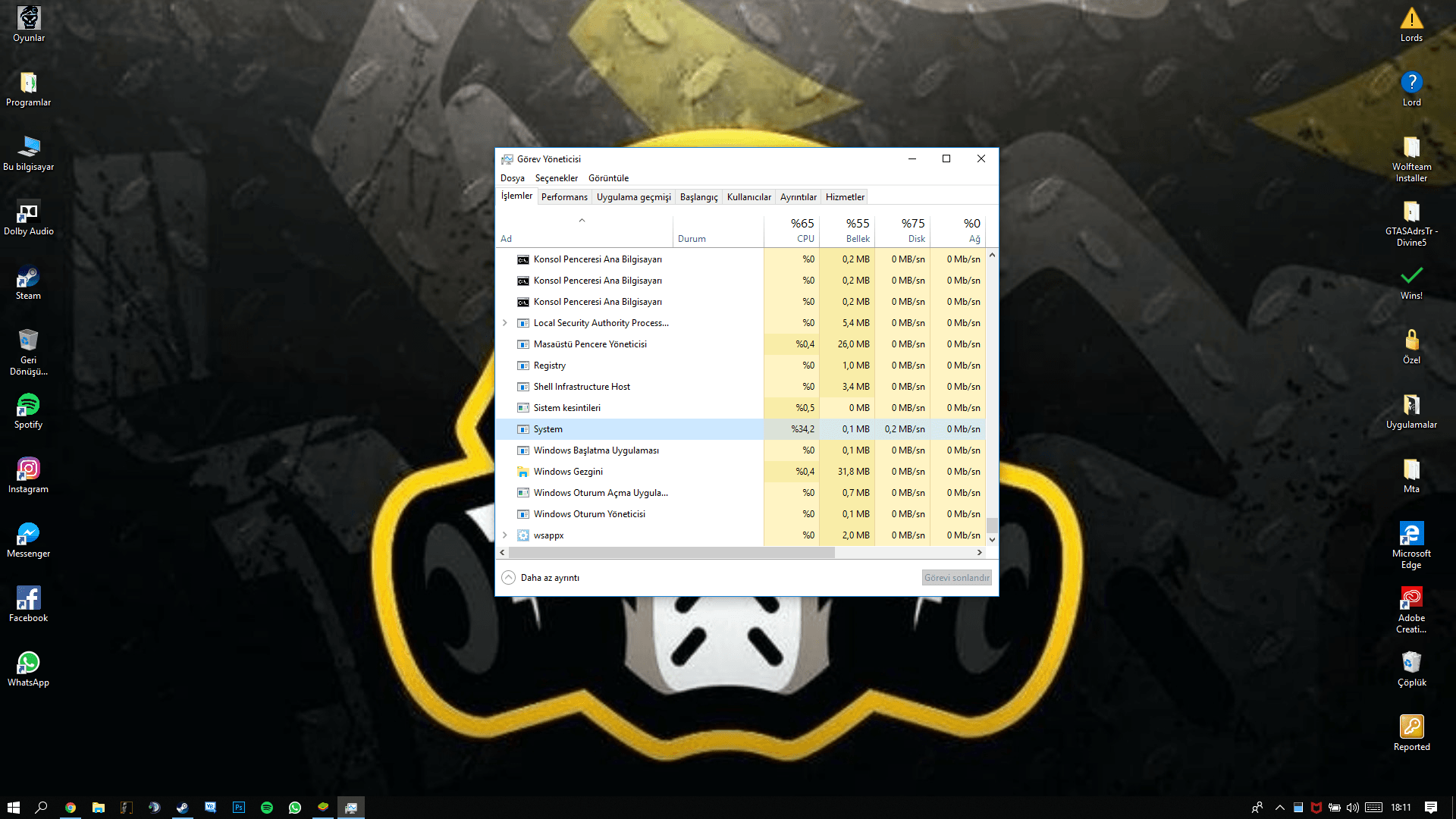Switch to the Kullanıcılar tab

pyautogui.click(x=749, y=197)
